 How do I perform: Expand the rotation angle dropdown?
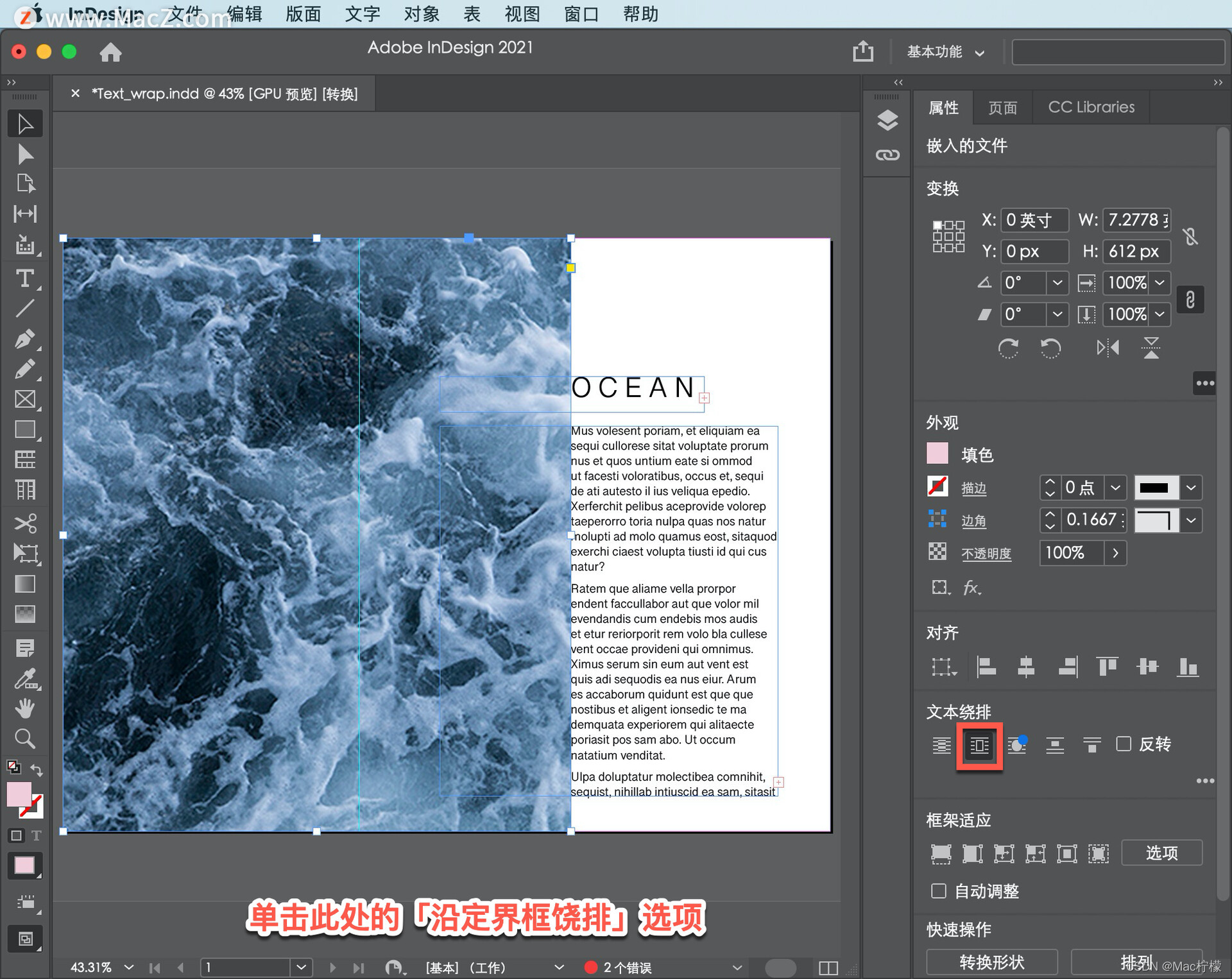(x=1057, y=283)
